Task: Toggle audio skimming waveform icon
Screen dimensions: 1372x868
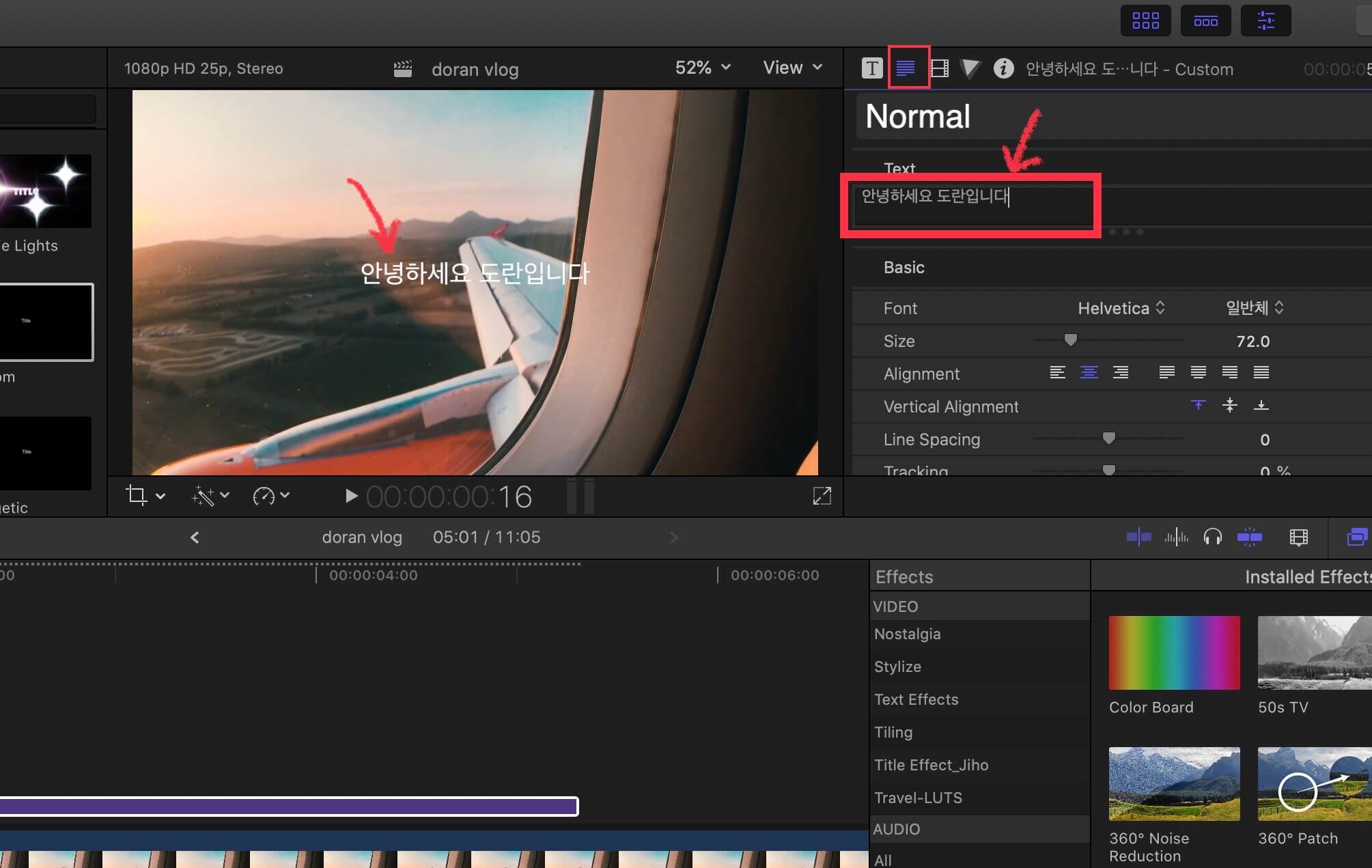Action: click(1176, 537)
